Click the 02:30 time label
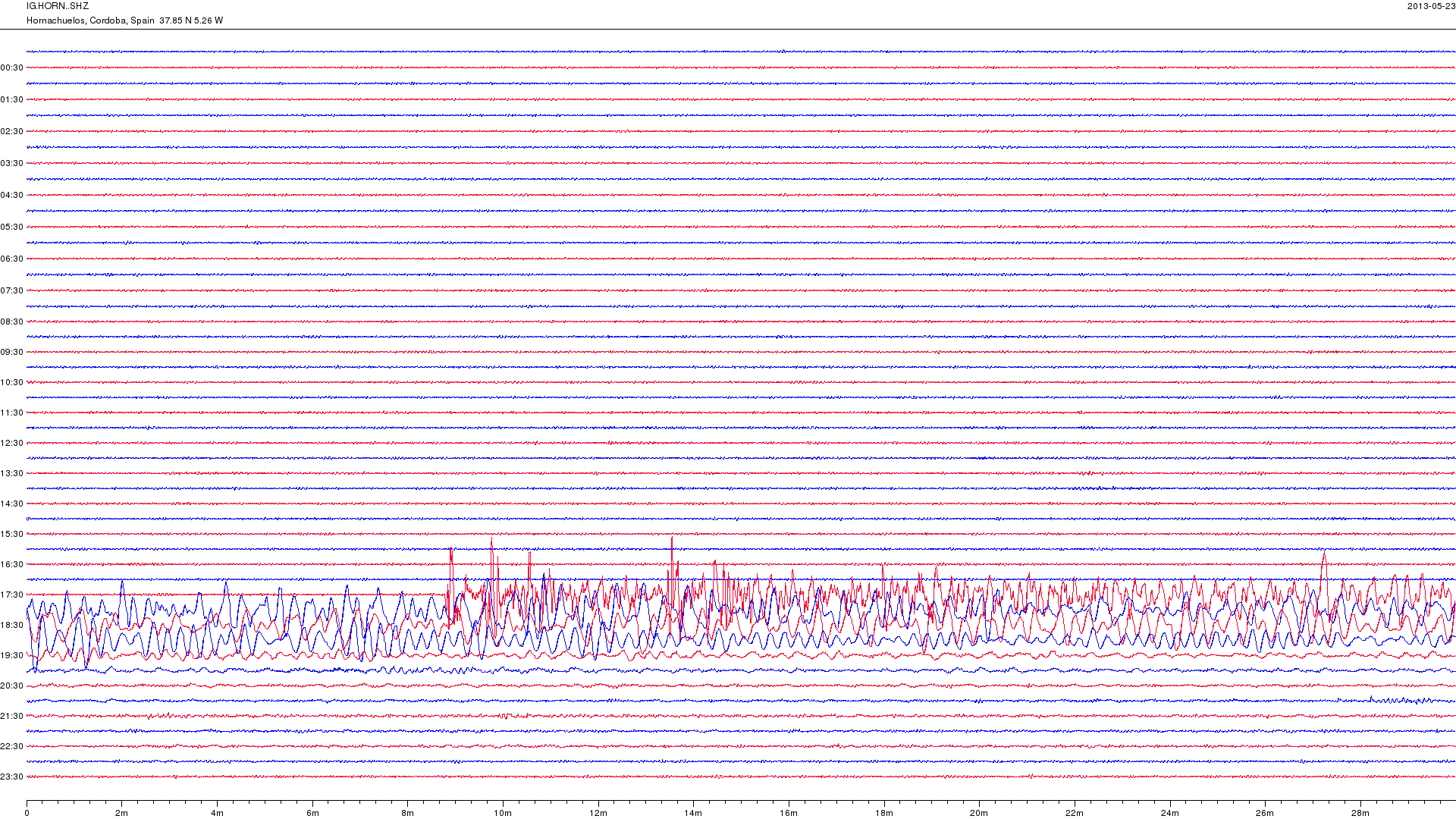The width and height of the screenshot is (1456, 819). pos(12,131)
